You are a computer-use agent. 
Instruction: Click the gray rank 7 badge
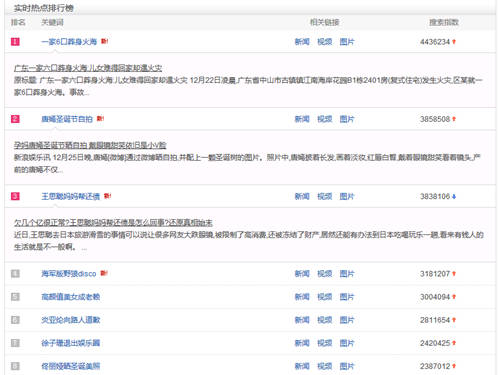[x=15, y=343]
